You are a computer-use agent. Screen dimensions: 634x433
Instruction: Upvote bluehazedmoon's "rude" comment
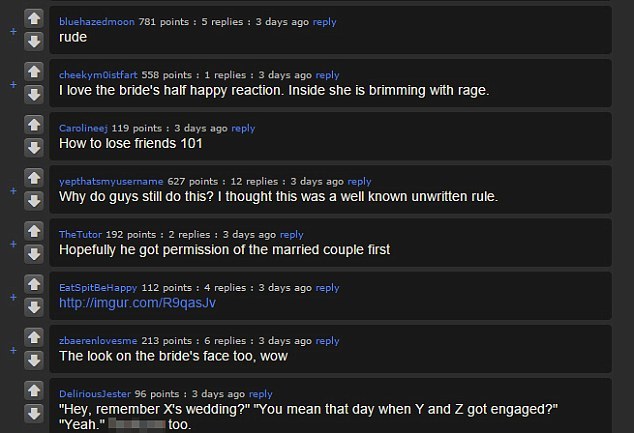click(34, 18)
